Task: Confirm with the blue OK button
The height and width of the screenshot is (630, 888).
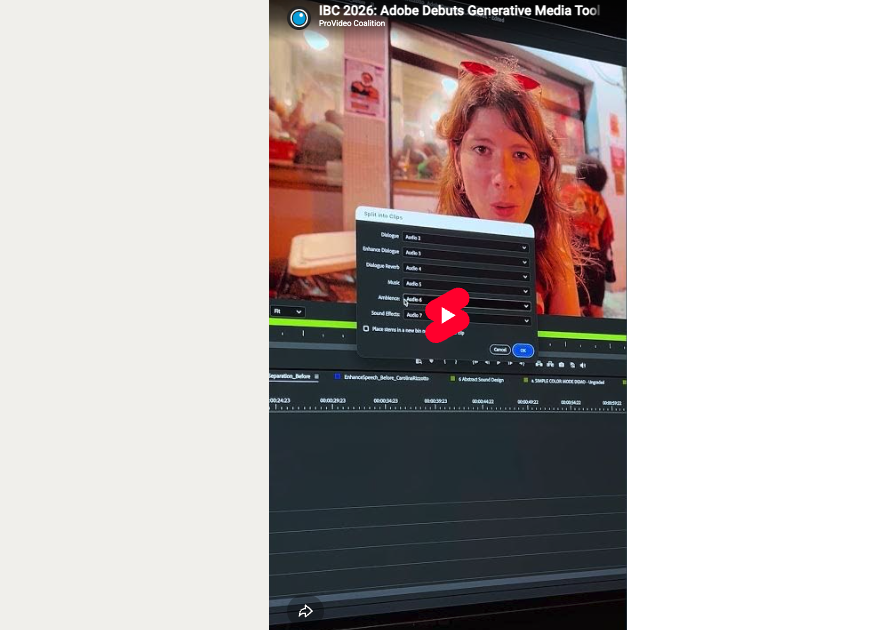Action: (523, 350)
